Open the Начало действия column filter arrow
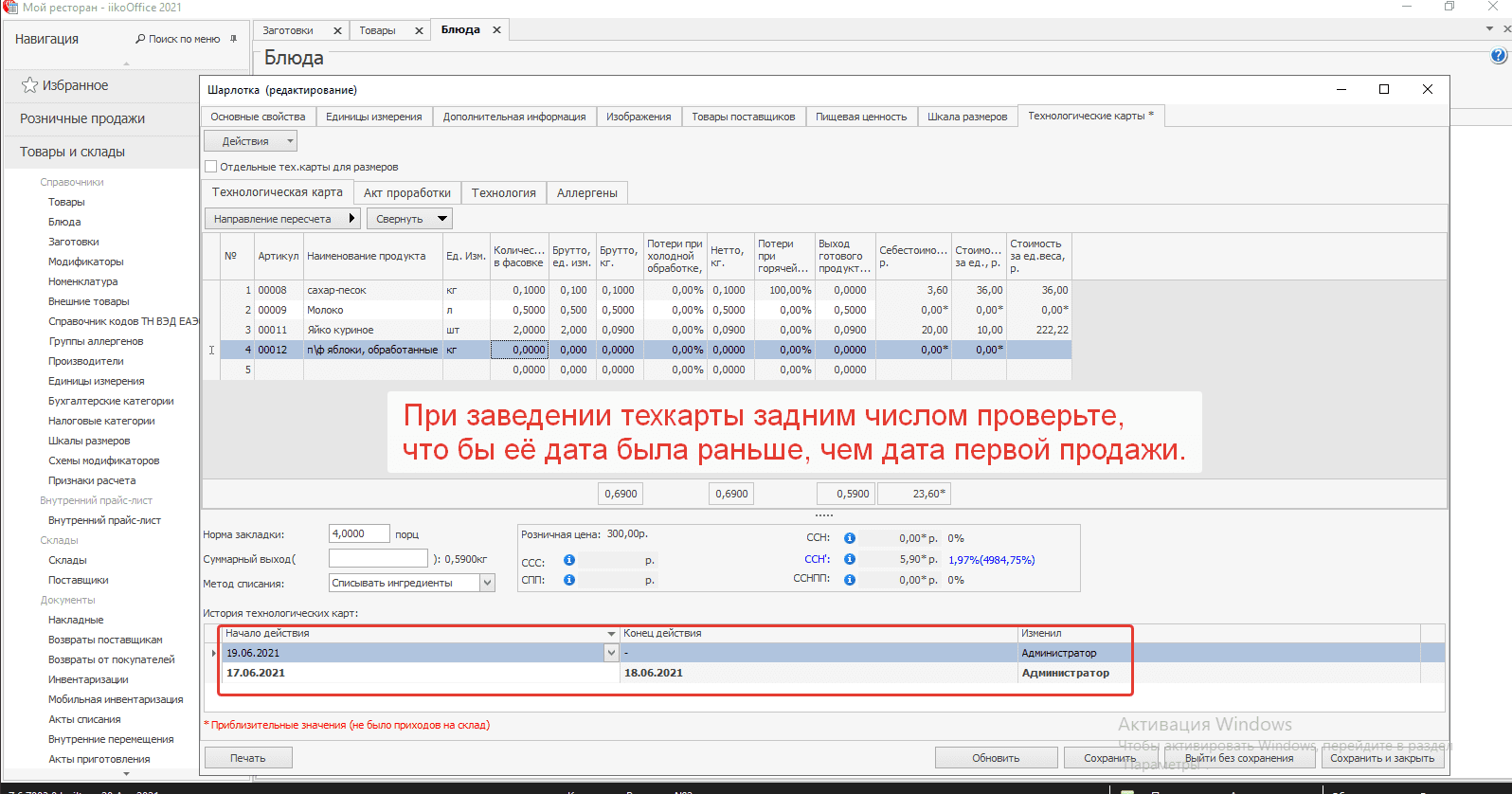The height and width of the screenshot is (794, 1512). coord(611,634)
